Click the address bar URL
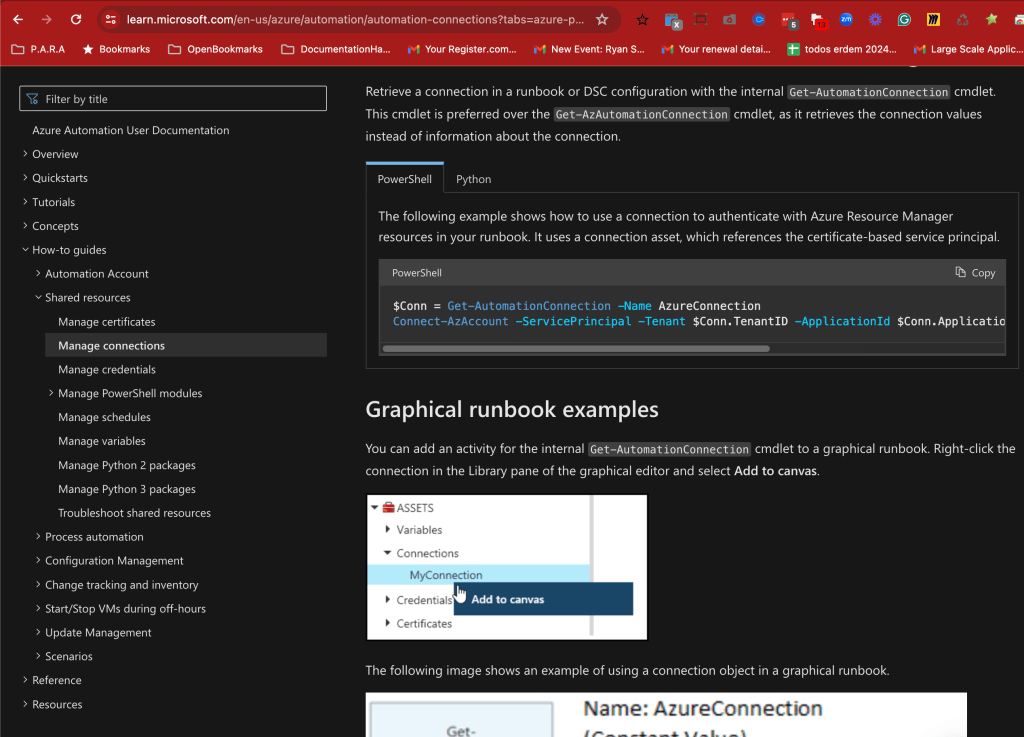This screenshot has width=1024, height=737. coord(355,20)
